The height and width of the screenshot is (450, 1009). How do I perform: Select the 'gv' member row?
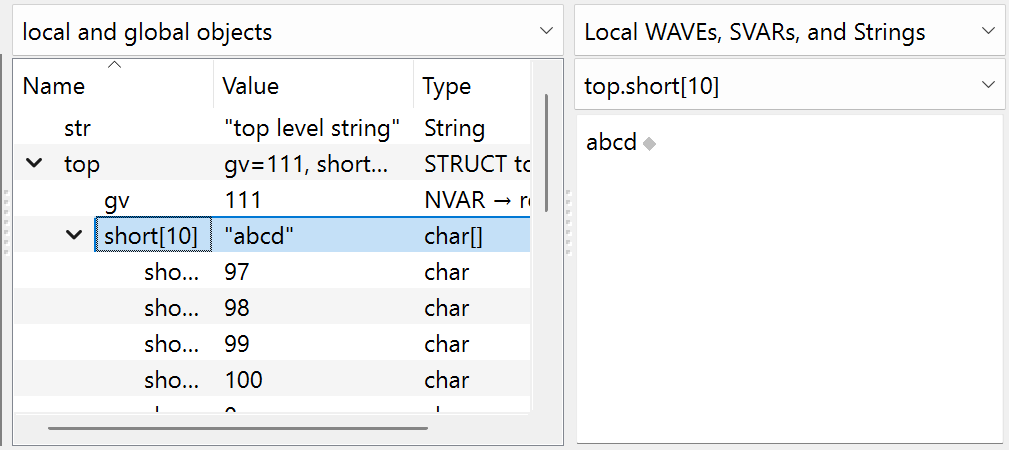coord(117,200)
